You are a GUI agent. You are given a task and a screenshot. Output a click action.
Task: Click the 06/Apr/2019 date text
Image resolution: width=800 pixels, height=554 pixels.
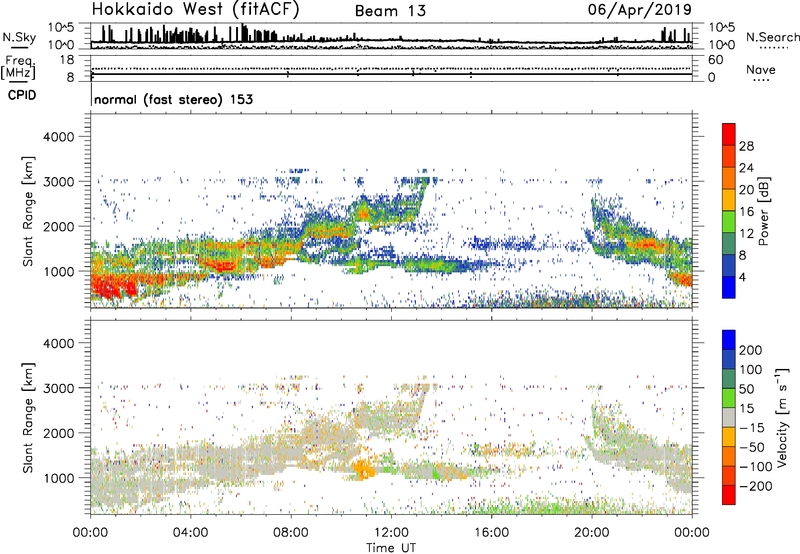point(640,10)
